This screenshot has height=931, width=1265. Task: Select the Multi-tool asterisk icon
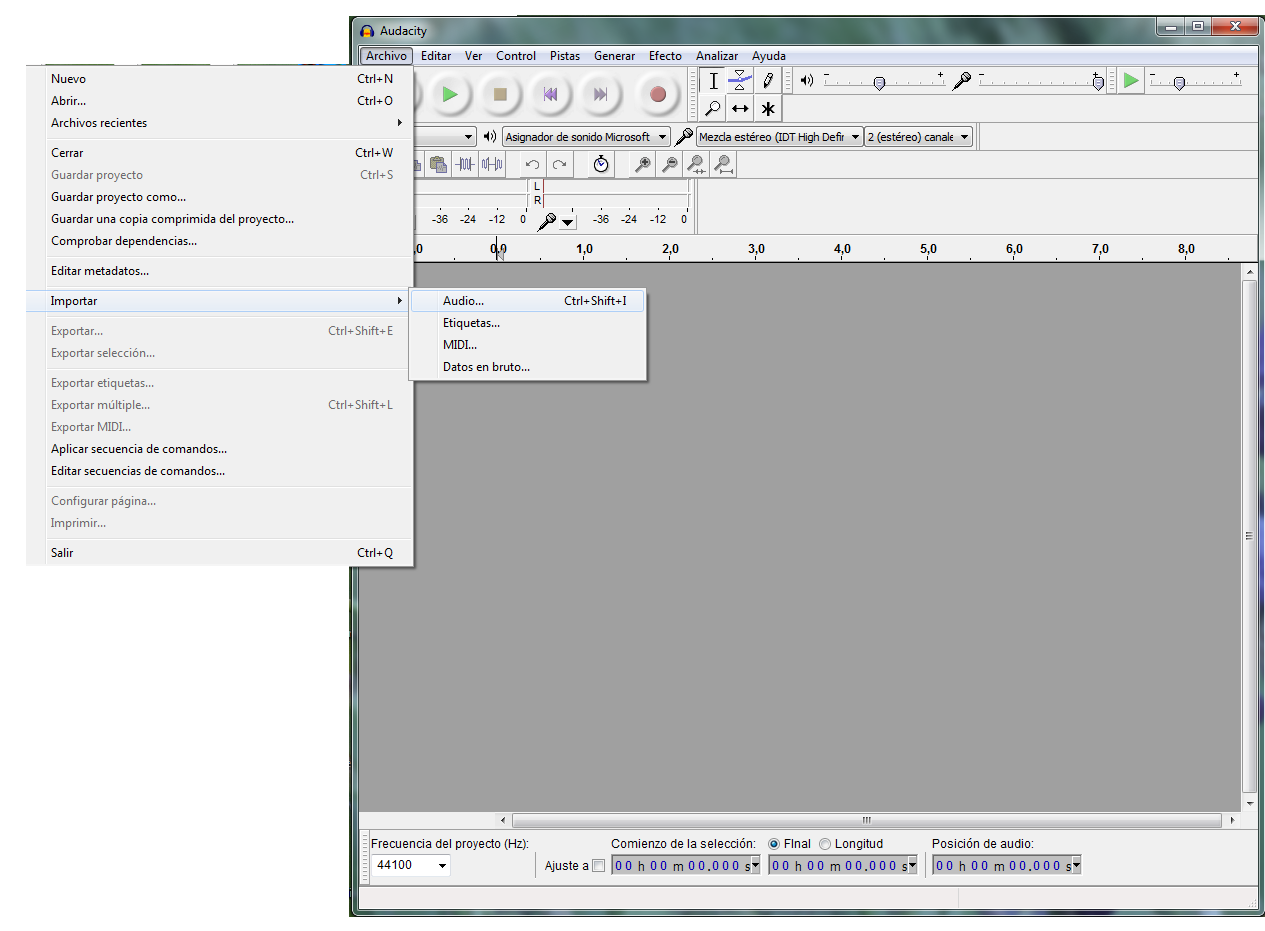(x=767, y=108)
